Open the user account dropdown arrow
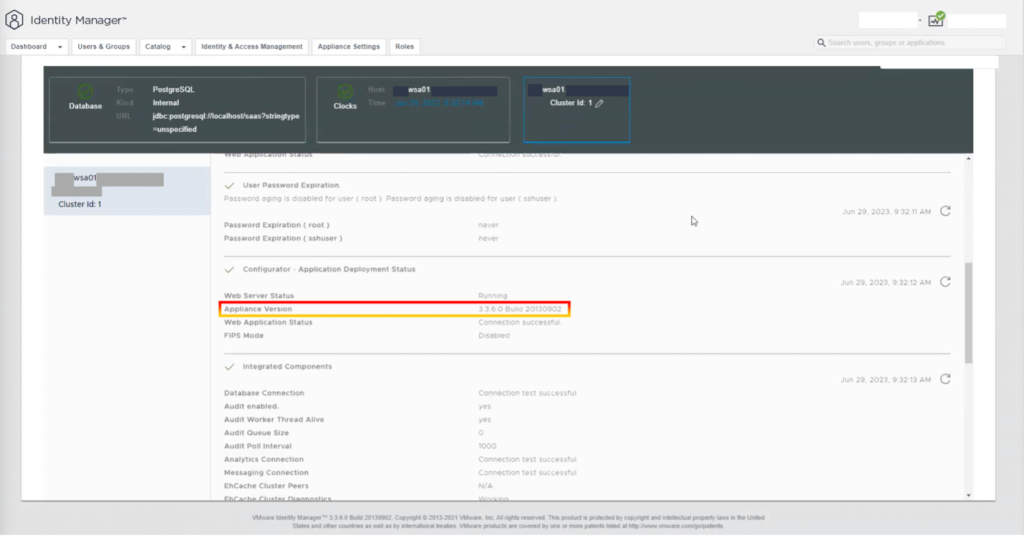Screen dimensions: 1024x538 (920, 20)
